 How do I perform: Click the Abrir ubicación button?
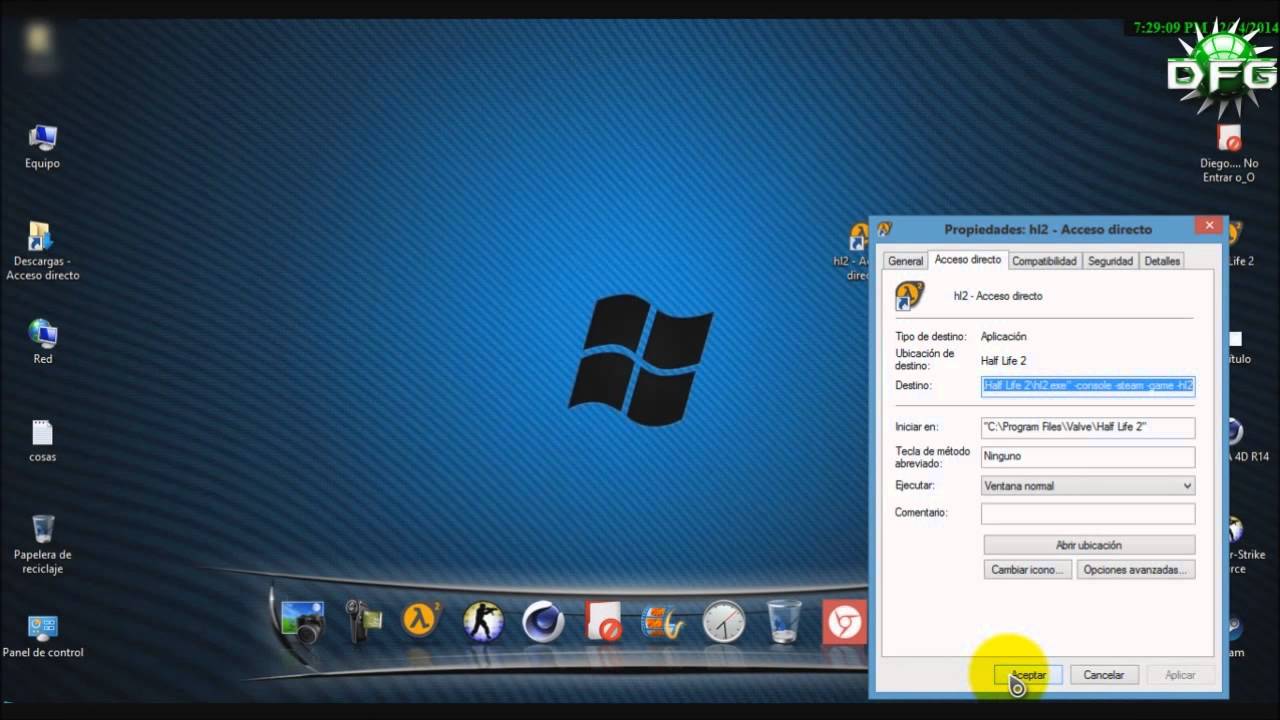(x=1089, y=545)
